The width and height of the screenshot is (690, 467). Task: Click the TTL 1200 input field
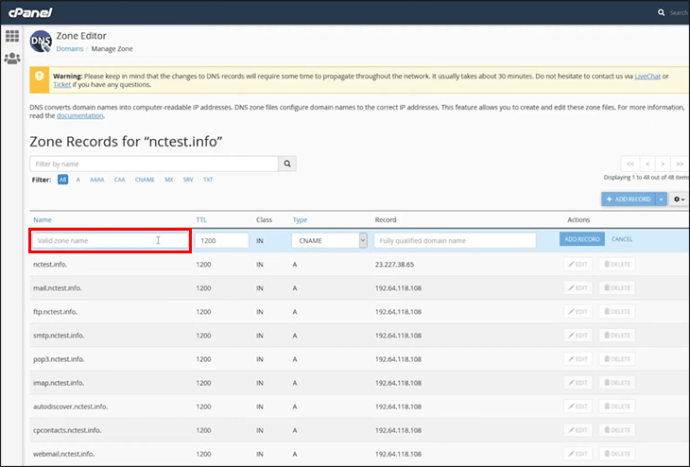pos(222,241)
